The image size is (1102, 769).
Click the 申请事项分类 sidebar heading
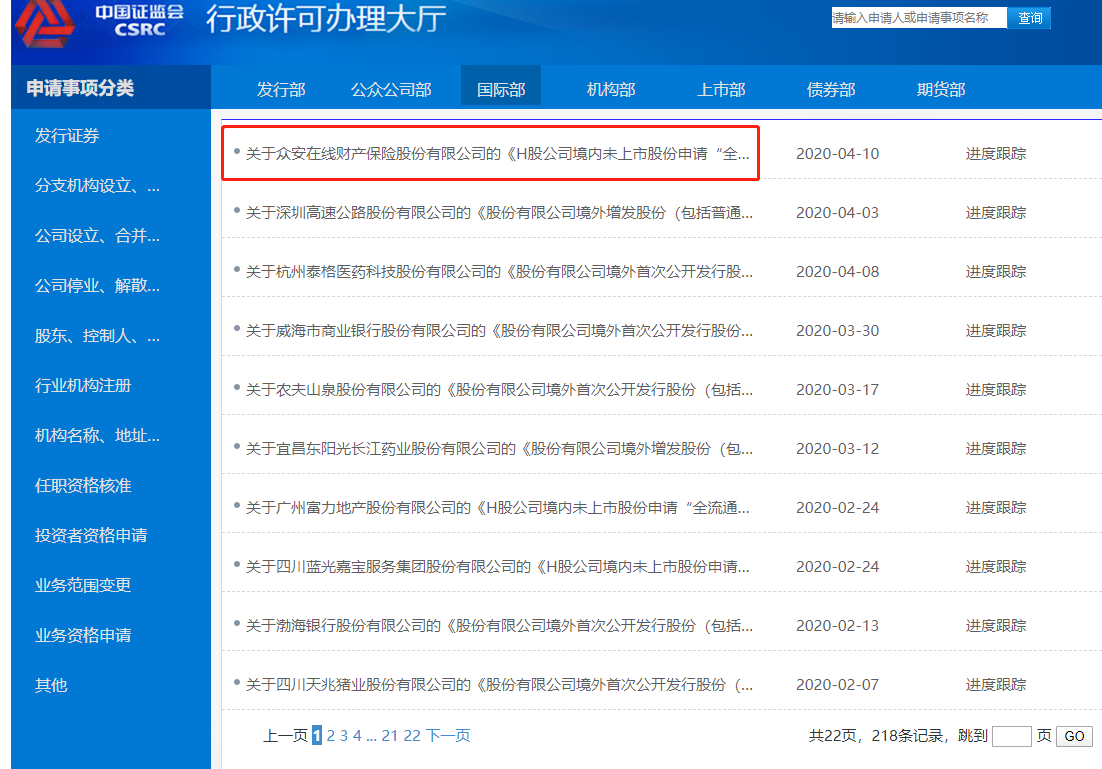click(x=80, y=88)
